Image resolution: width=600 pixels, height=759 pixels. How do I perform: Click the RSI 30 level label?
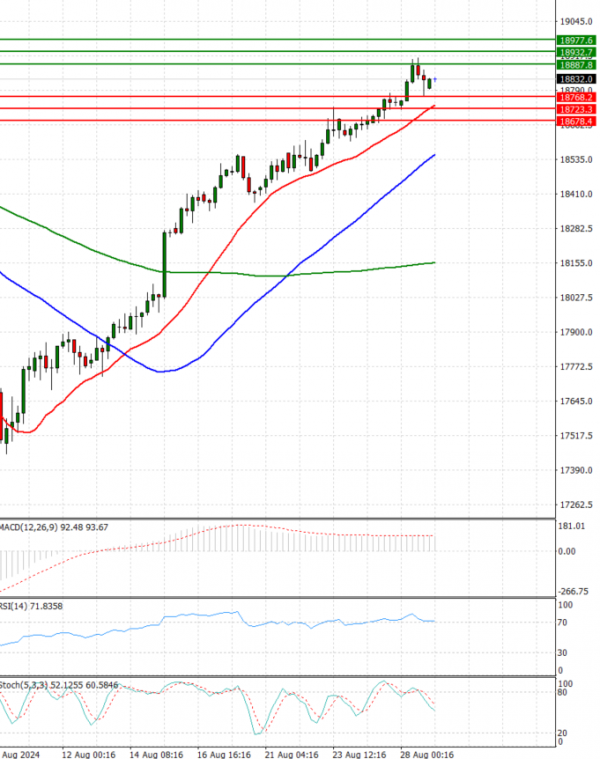click(562, 653)
